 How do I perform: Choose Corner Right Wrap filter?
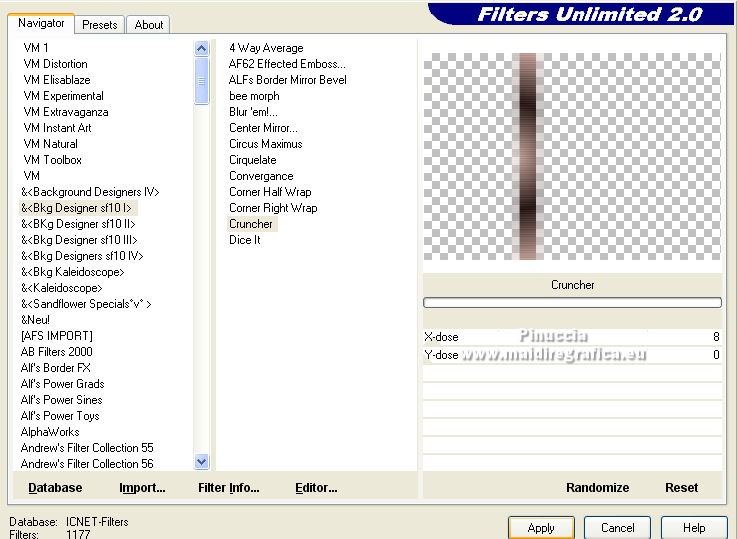(x=273, y=208)
